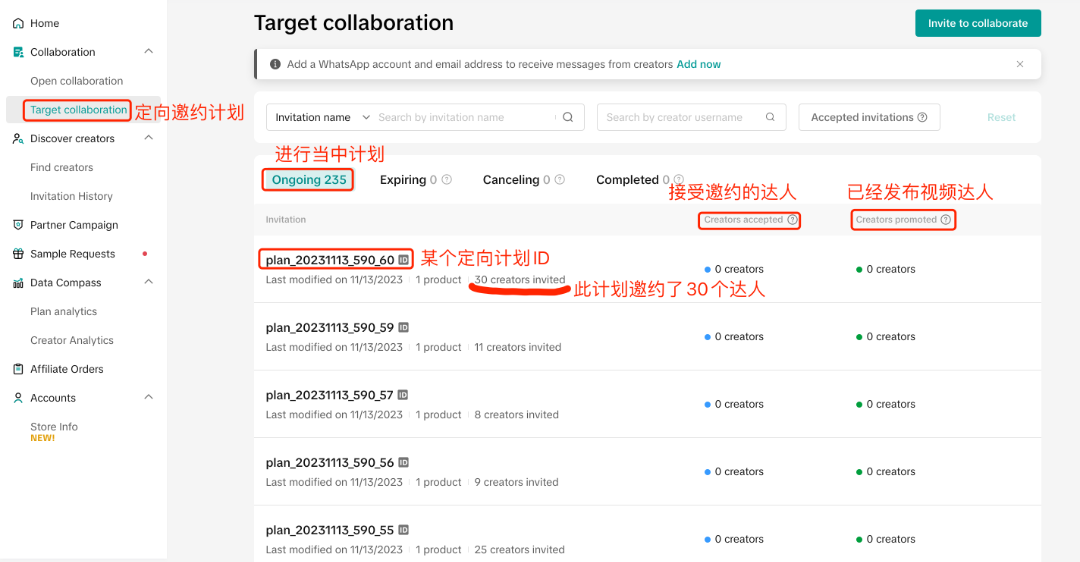Open plan_20231113_590_55 invitation
The width and height of the screenshot is (1080, 562).
[x=330, y=530]
